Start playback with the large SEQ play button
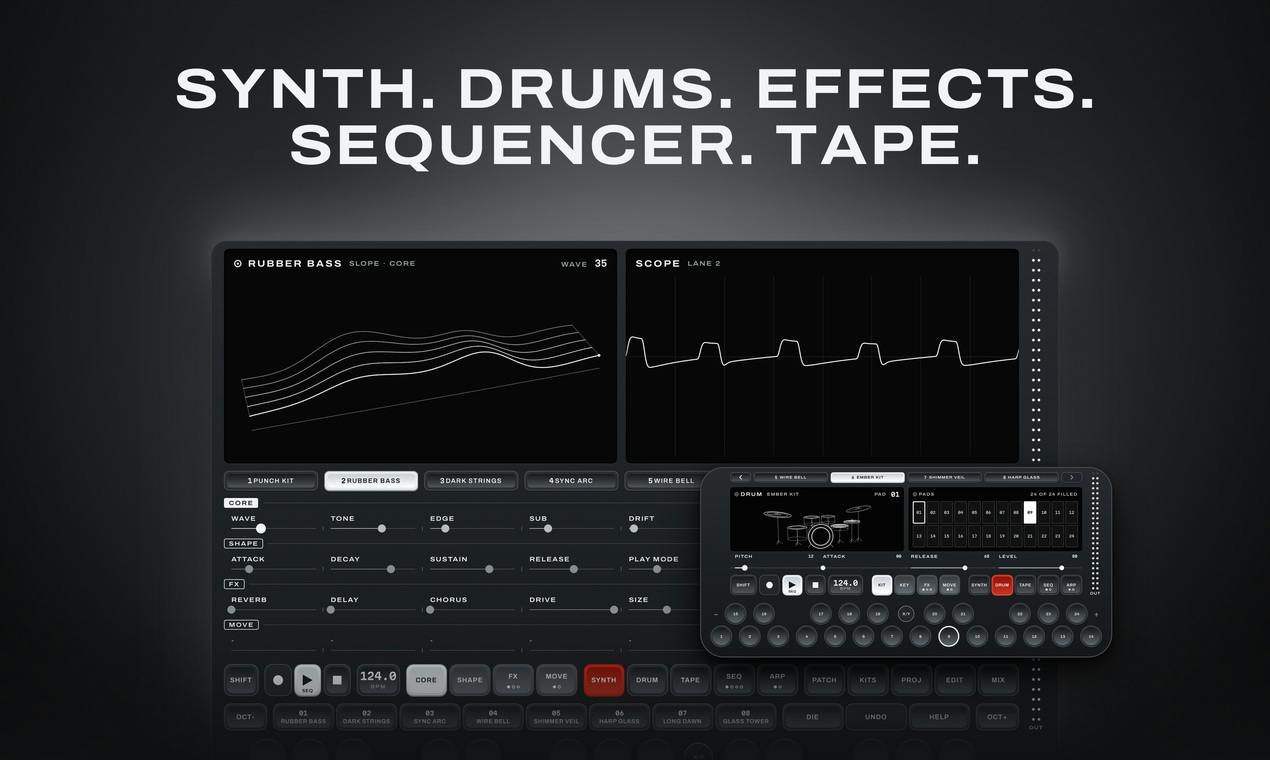 tap(307, 680)
